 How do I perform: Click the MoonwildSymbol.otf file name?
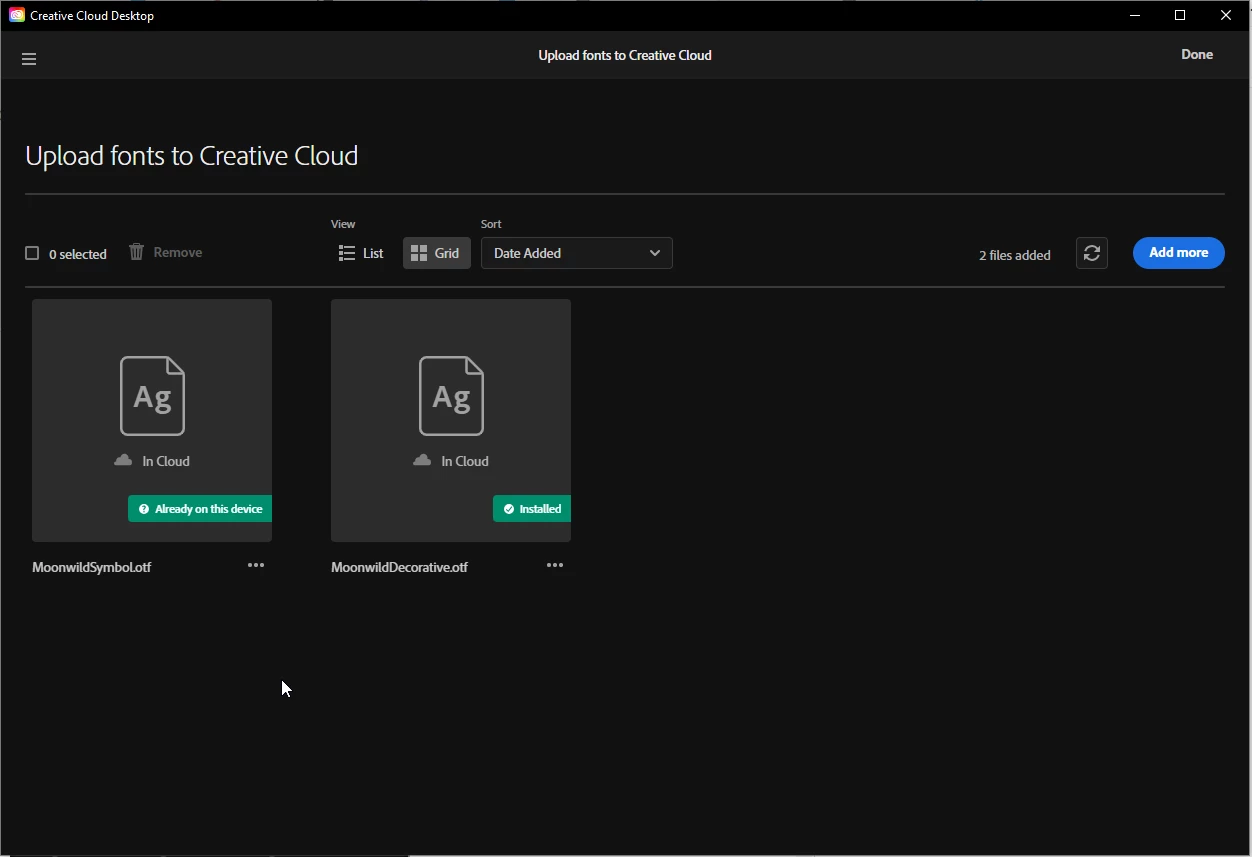click(x=92, y=567)
